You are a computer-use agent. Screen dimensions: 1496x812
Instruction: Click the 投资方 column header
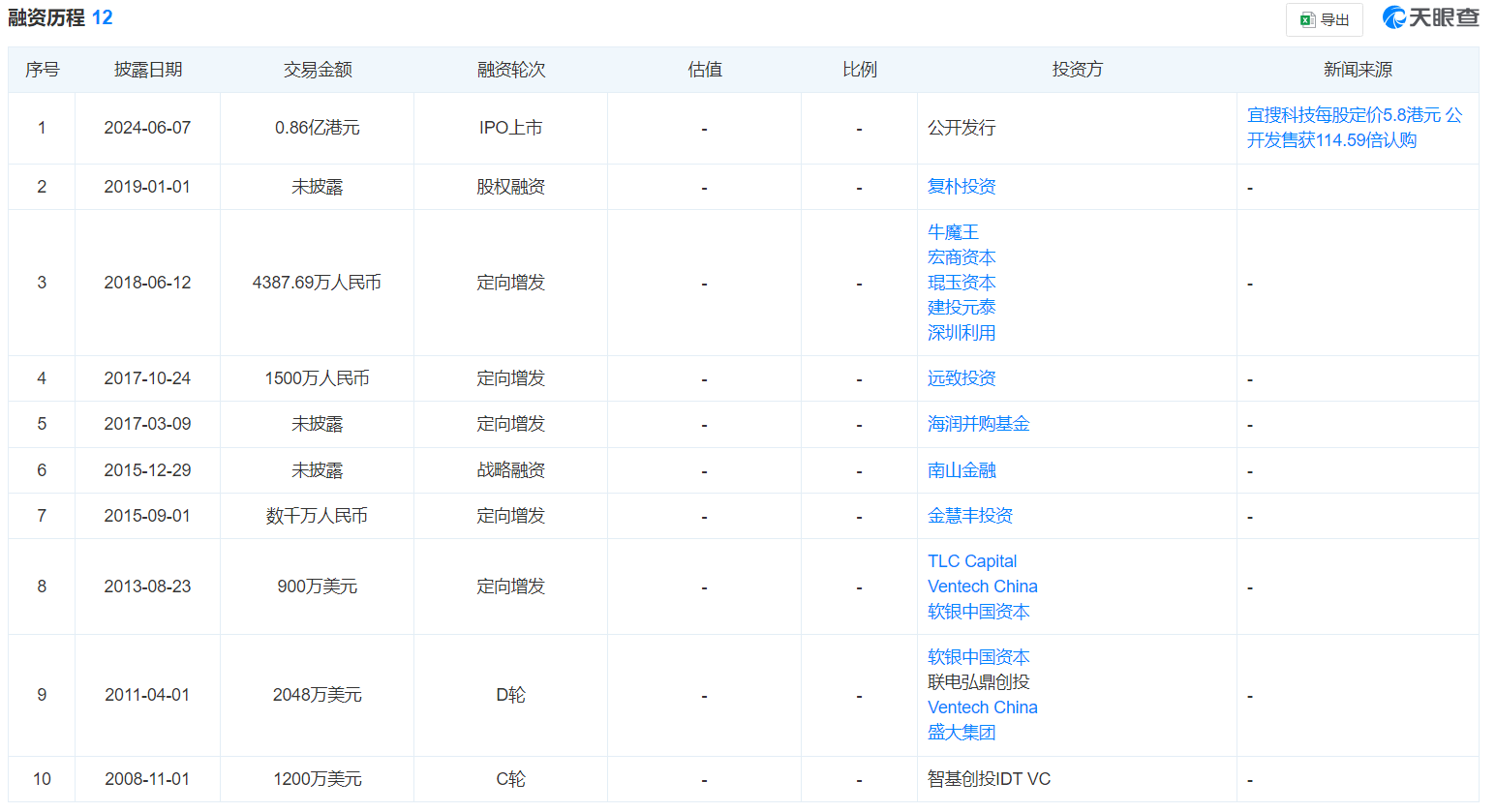(x=1078, y=70)
